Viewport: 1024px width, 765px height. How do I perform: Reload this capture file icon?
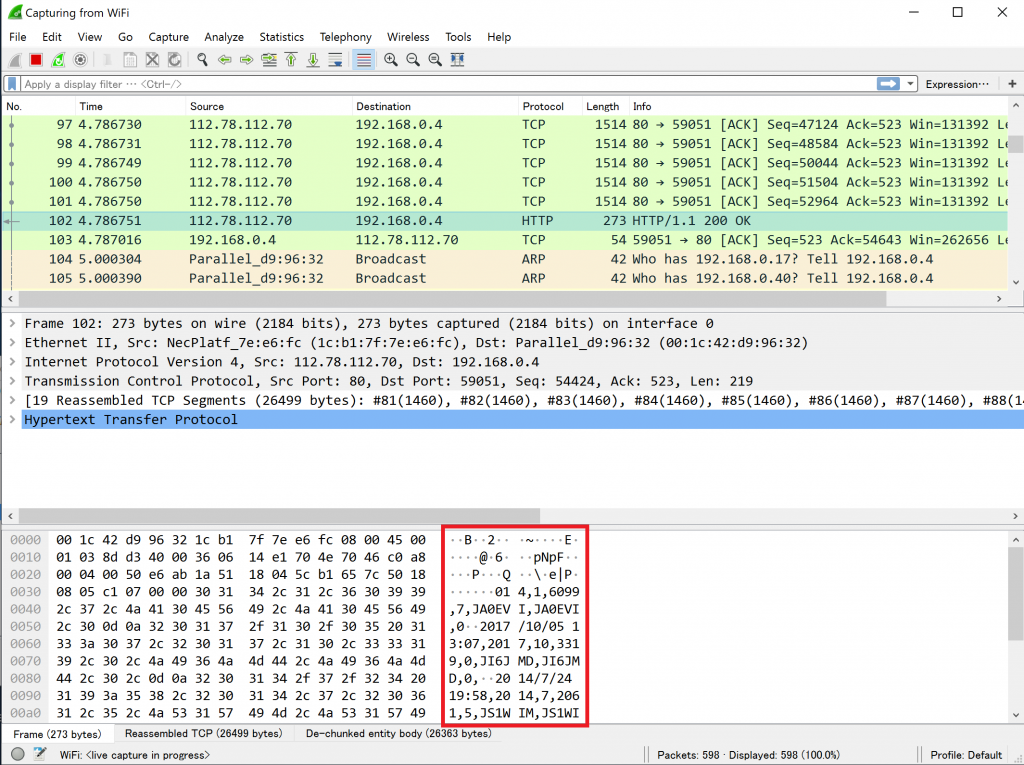(x=174, y=60)
